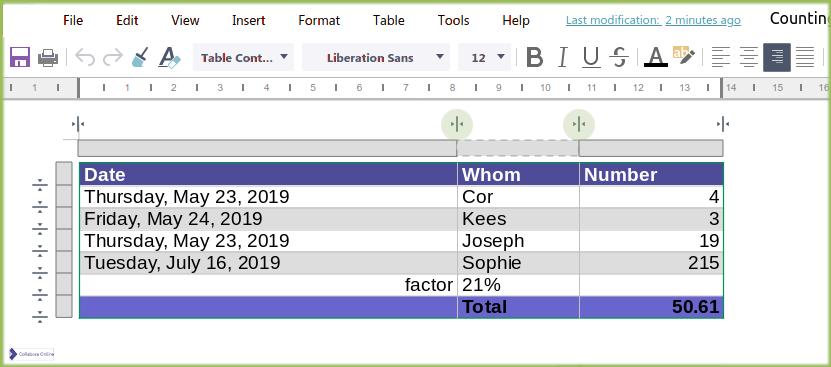Open the Tools menu
The image size is (831, 367).
454,21
